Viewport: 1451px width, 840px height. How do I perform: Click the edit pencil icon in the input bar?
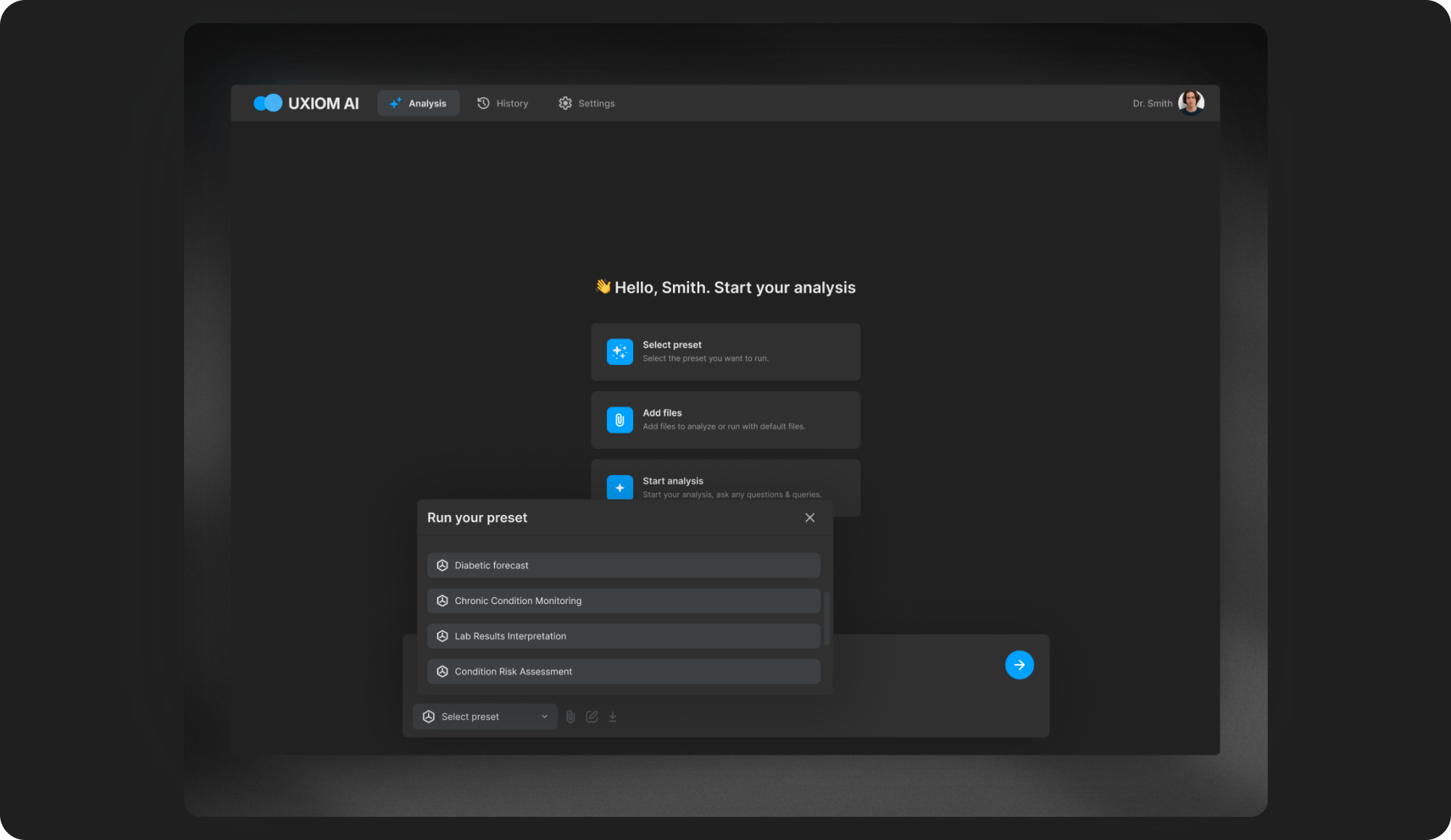pos(592,716)
